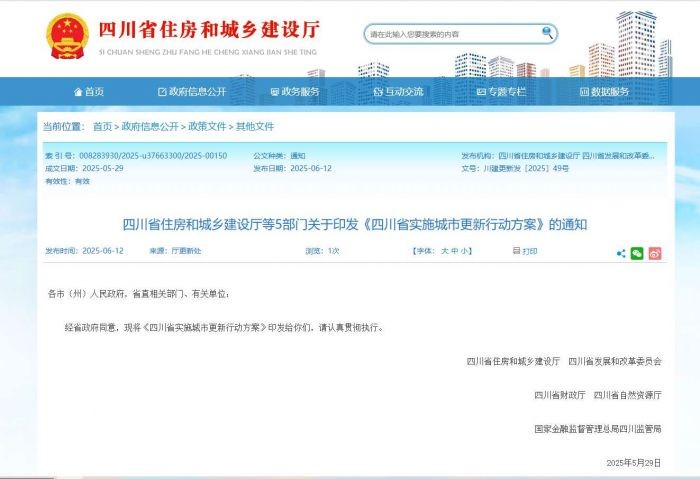Click the document title heading
This screenshot has width=700, height=479.
[x=355, y=224]
